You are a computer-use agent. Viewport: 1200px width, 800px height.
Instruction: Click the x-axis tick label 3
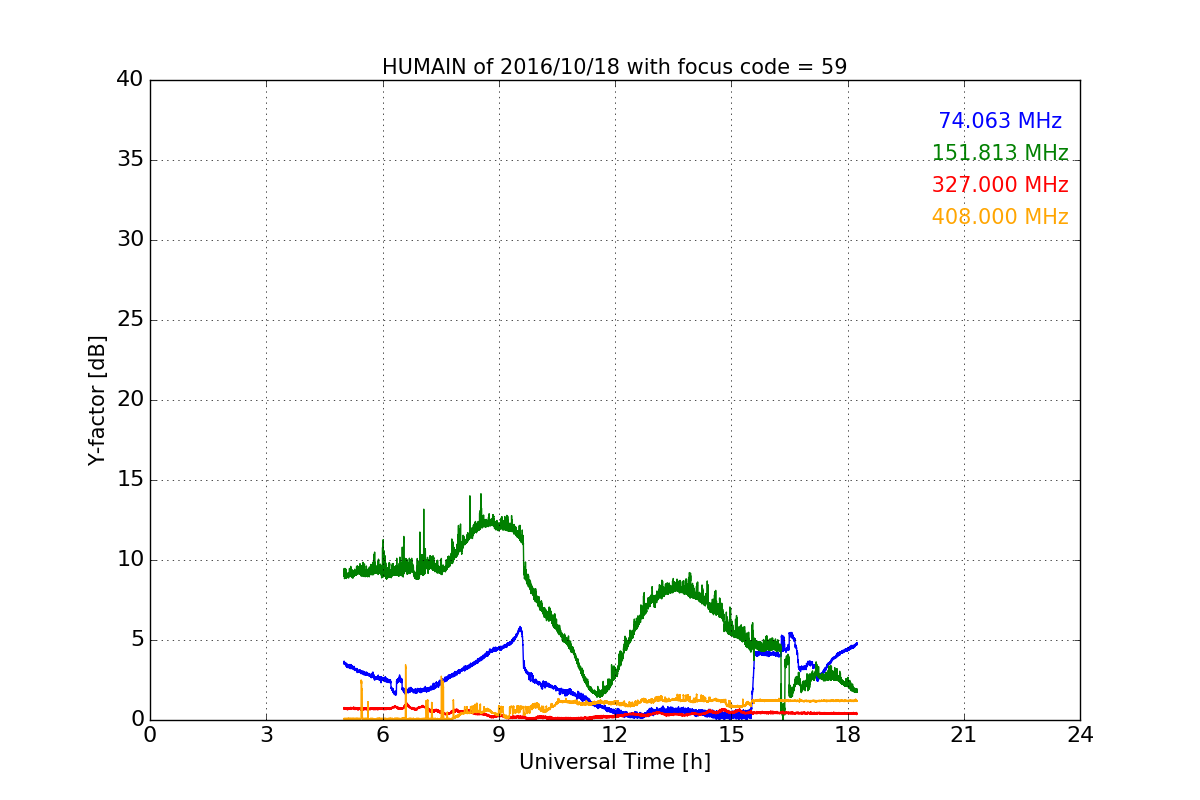pyautogui.click(x=266, y=735)
